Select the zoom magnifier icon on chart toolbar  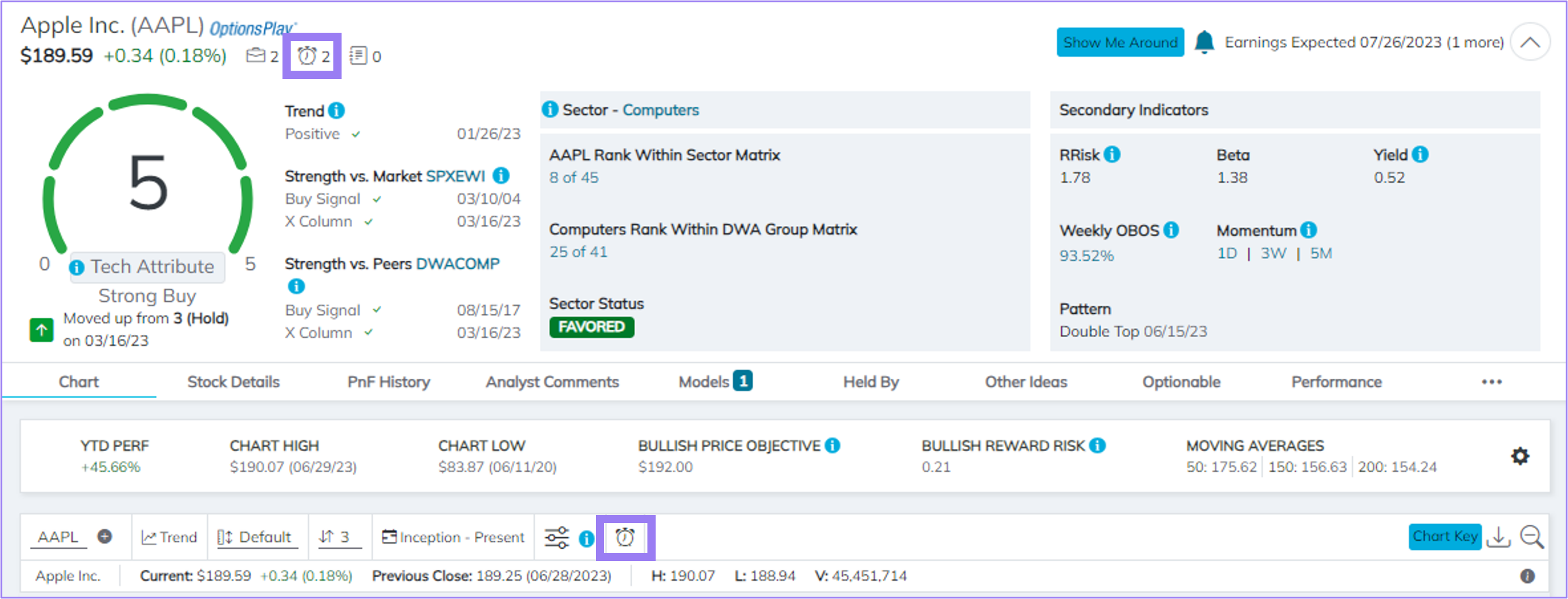pos(1533,537)
